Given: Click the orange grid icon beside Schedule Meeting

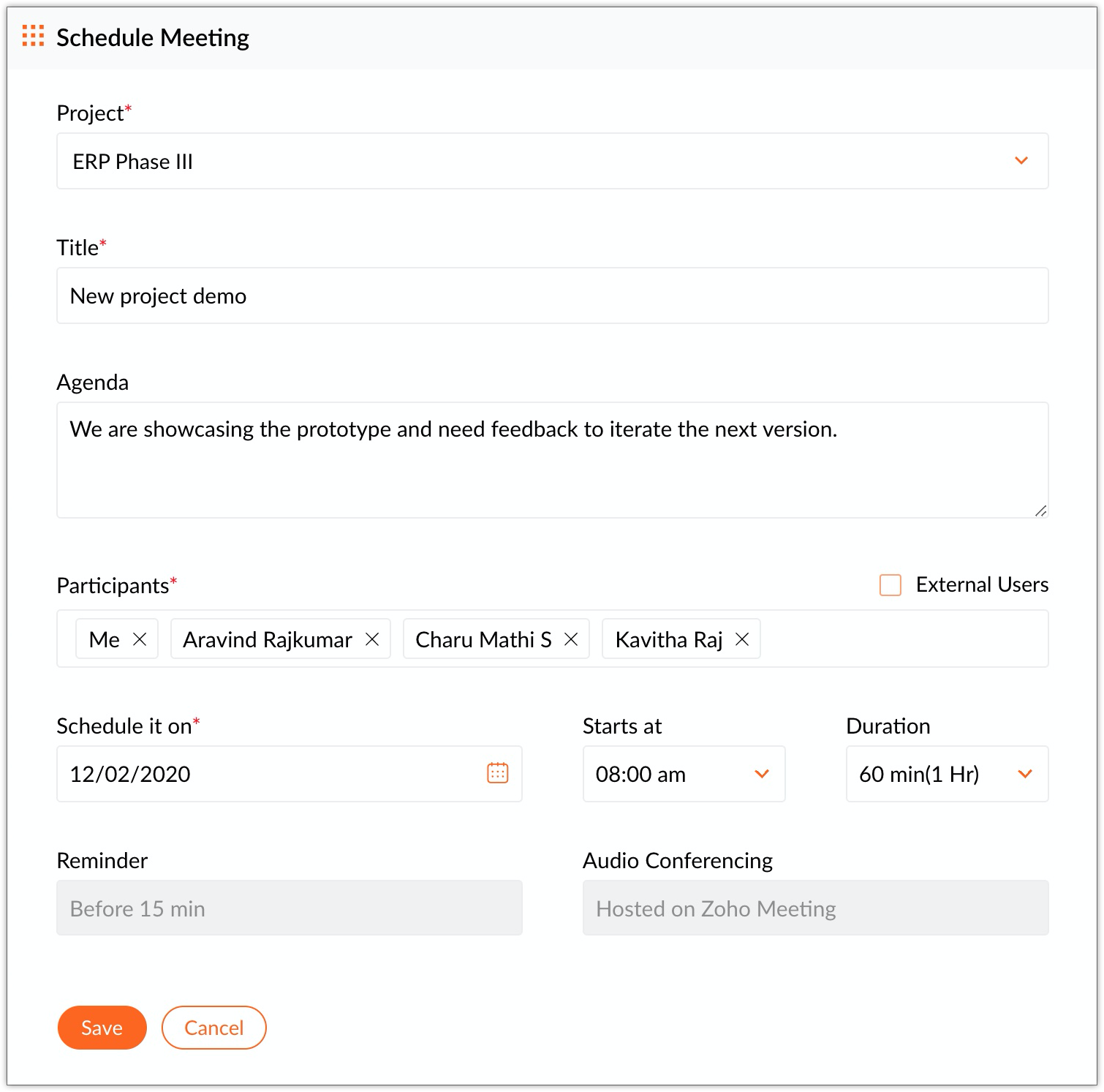Looking at the screenshot, I should pyautogui.click(x=33, y=36).
